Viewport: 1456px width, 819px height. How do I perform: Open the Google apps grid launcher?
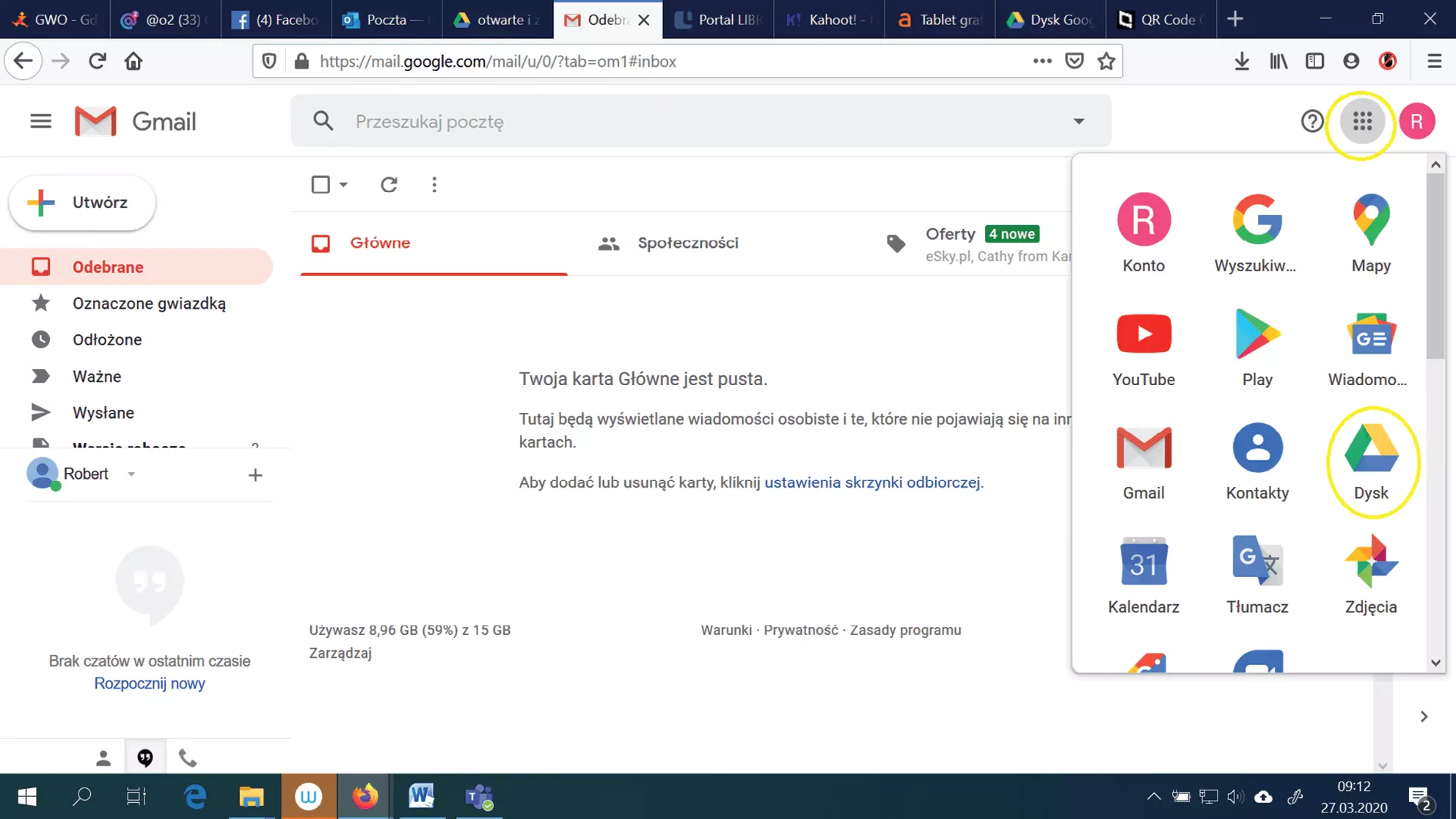click(1362, 121)
